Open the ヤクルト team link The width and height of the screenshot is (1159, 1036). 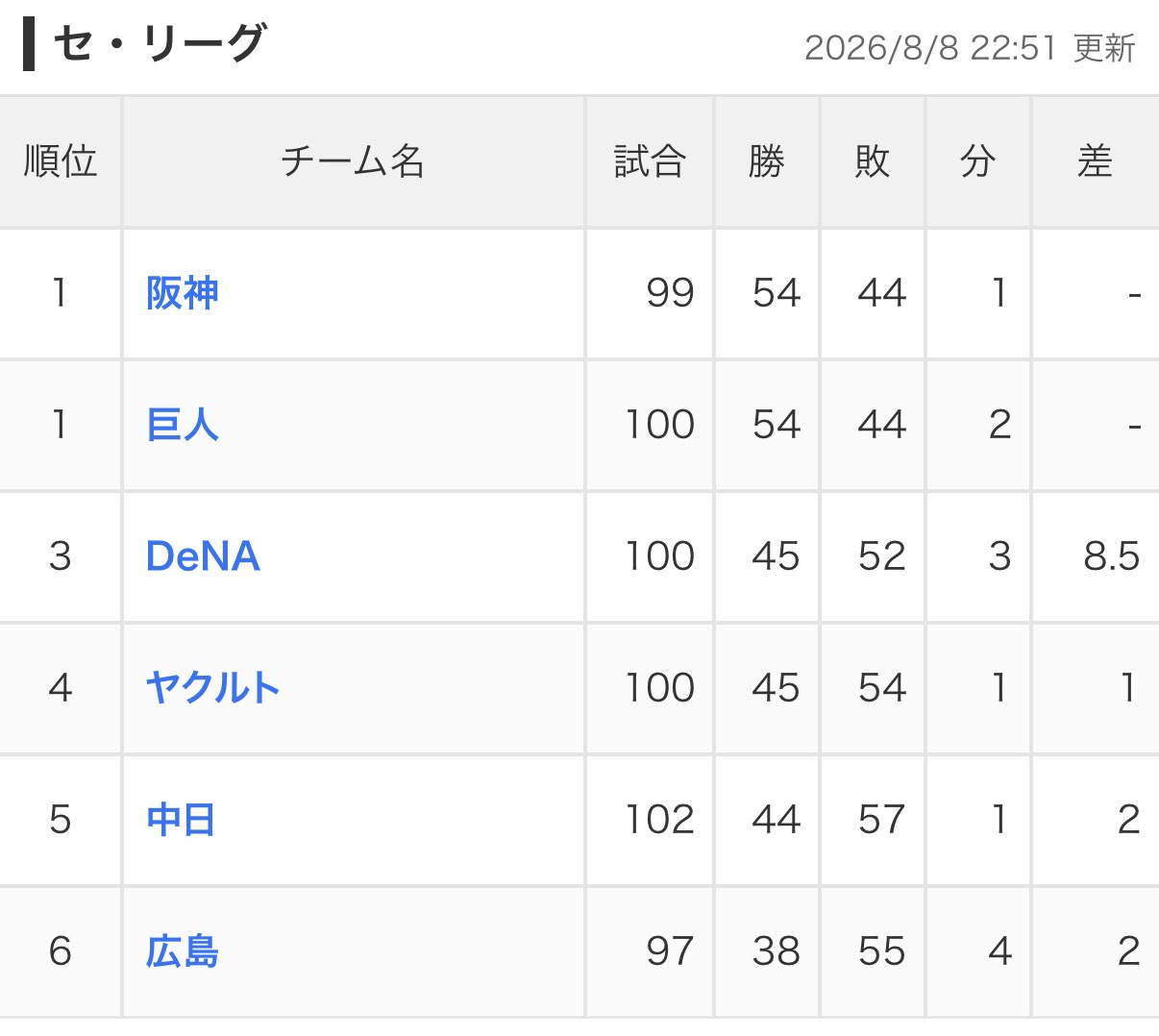[x=213, y=688]
